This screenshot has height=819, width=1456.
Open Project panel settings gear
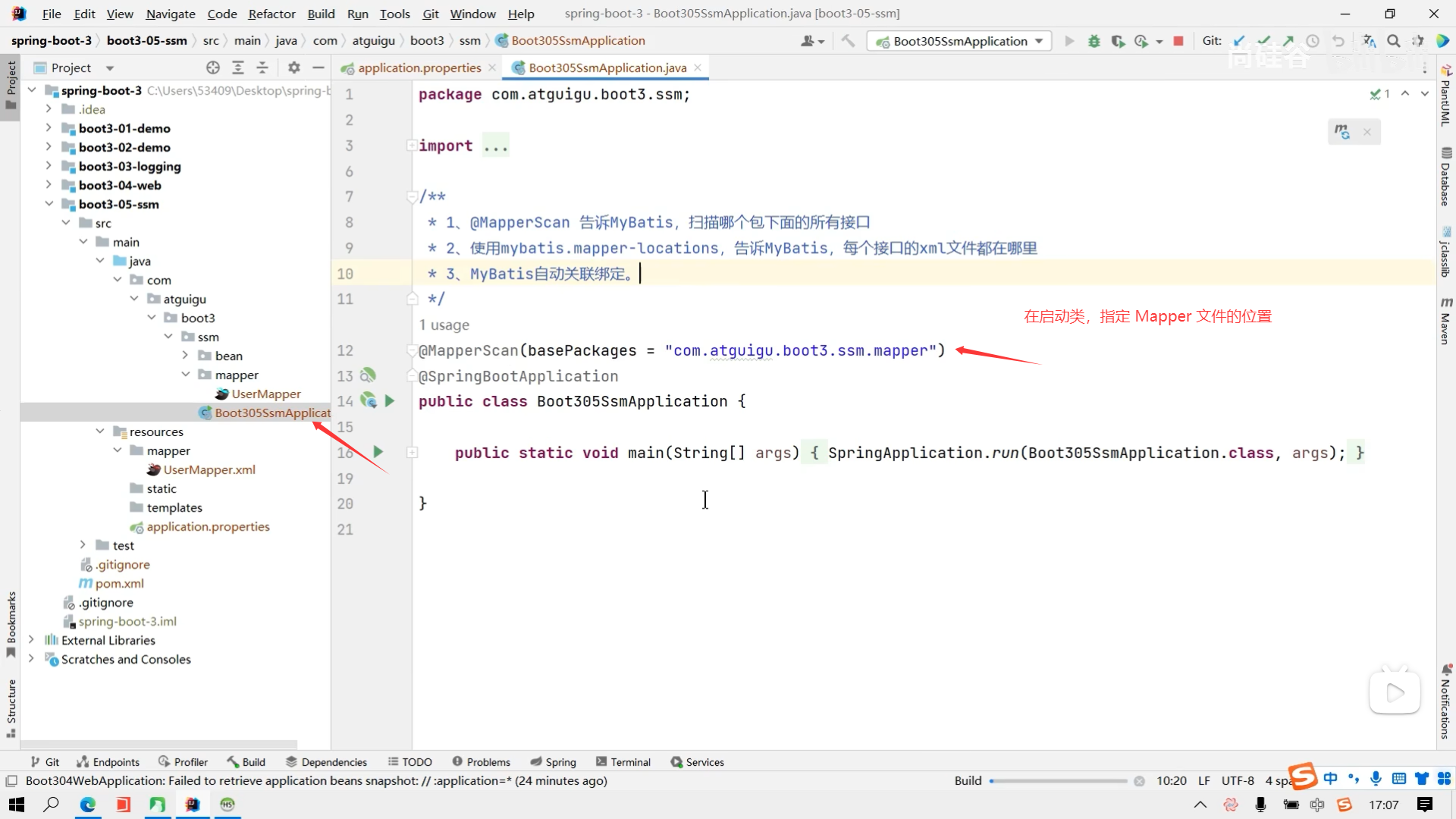pos(294,67)
